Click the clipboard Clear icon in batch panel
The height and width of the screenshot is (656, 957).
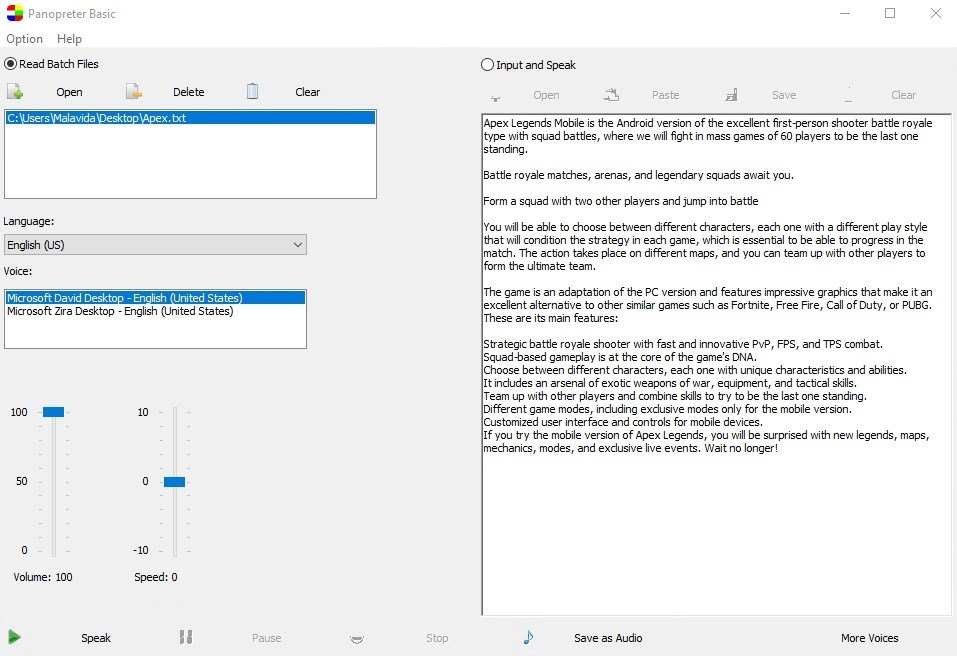[252, 92]
